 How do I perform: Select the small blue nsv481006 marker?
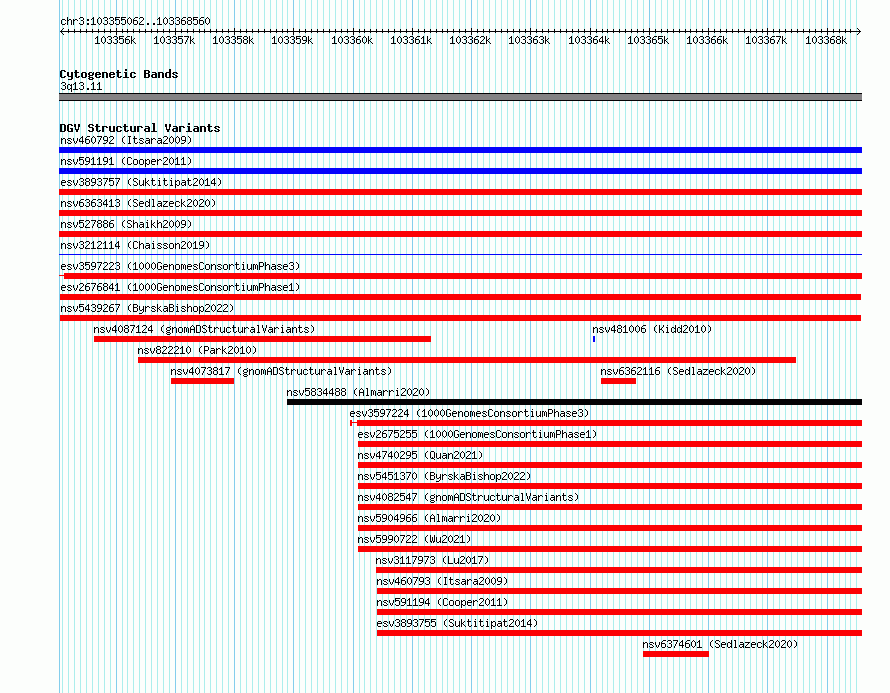pos(594,339)
